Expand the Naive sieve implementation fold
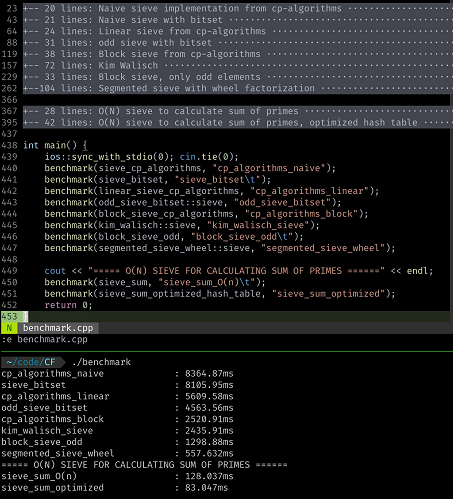 (x=238, y=8)
